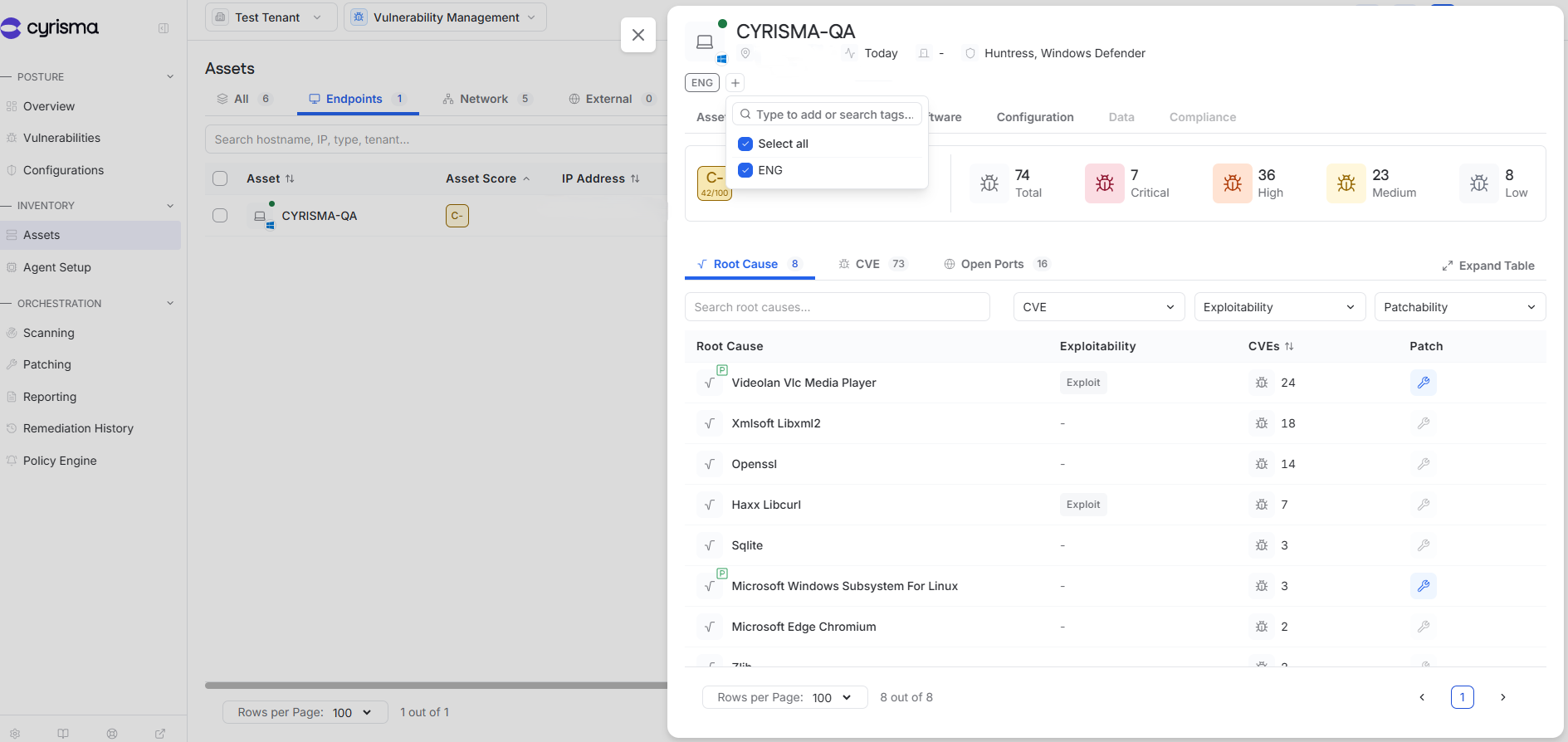Open the CVE tab in details panel
Screen dimensions: 1568x742
(872, 264)
